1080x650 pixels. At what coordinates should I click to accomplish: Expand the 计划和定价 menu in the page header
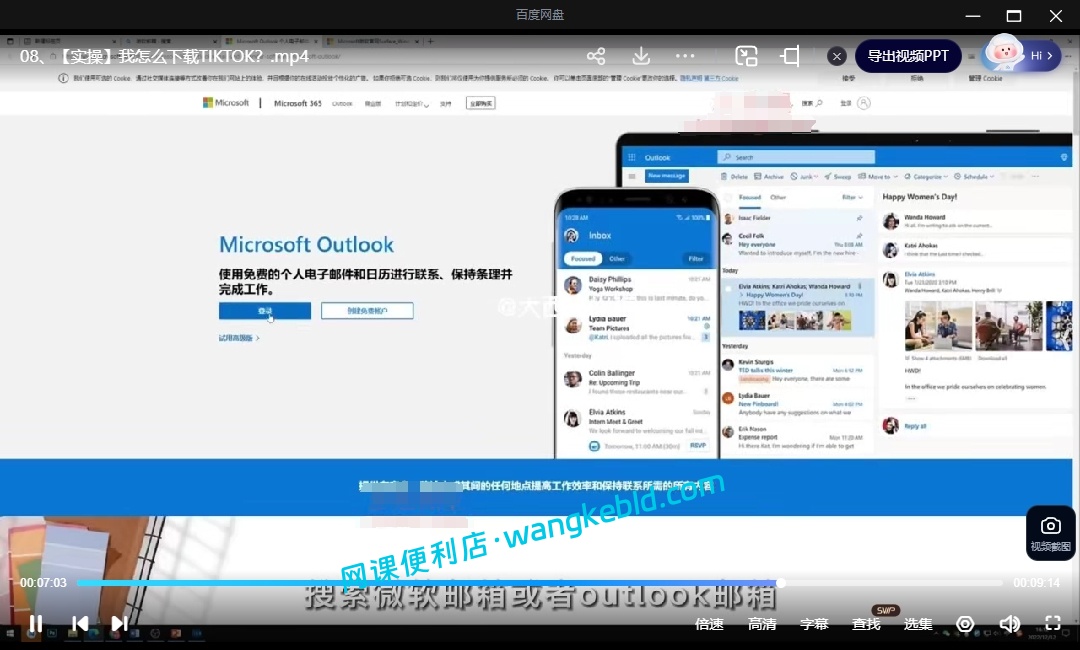tap(412, 104)
